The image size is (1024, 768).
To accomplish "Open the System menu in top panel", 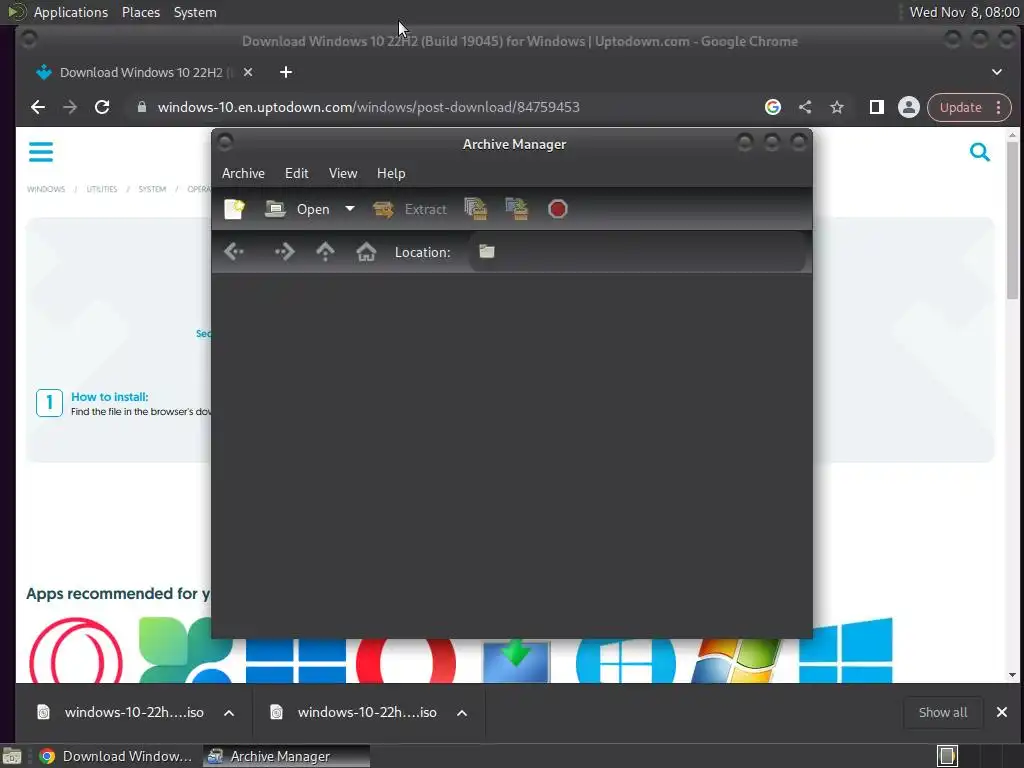I will (x=195, y=12).
